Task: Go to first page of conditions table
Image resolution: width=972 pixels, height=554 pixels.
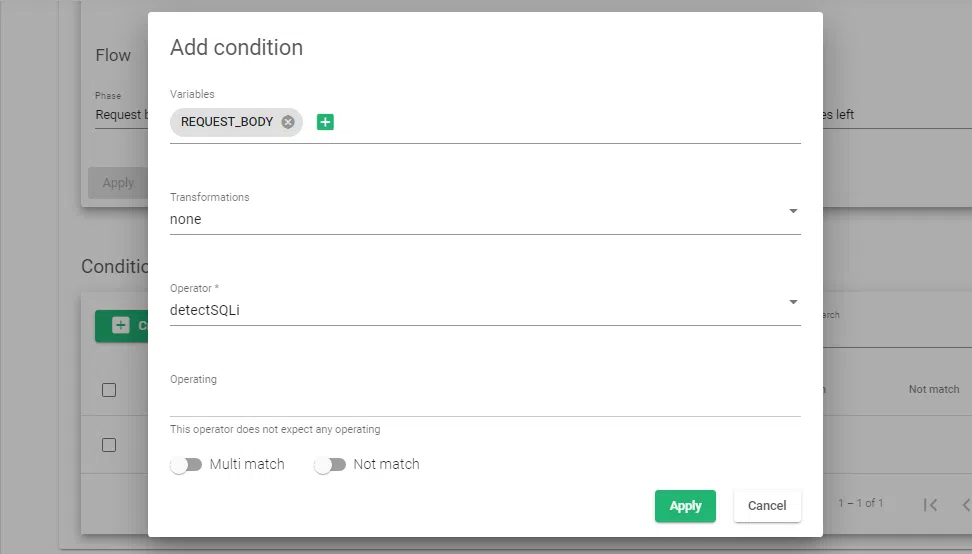Action: pyautogui.click(x=930, y=504)
